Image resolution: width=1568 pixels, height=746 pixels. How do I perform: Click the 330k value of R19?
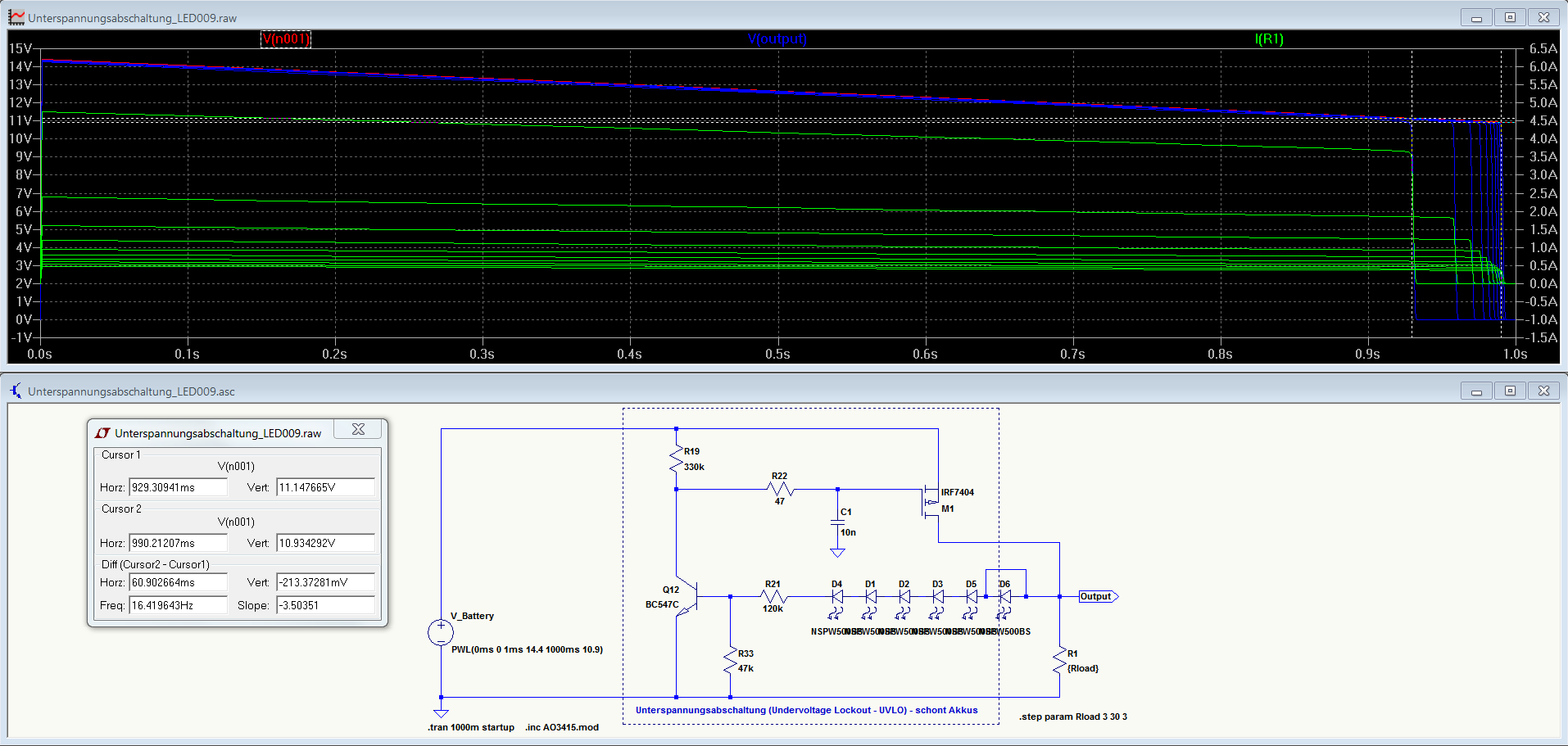click(x=694, y=467)
